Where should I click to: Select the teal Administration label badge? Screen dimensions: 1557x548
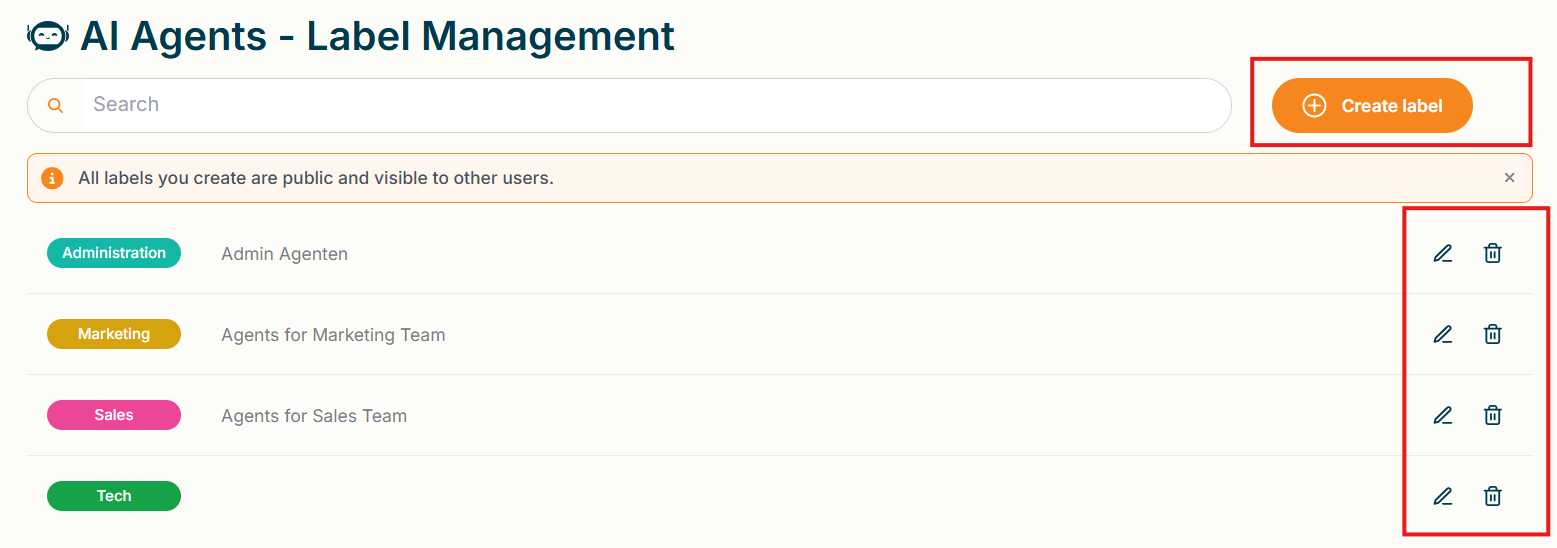(114, 253)
